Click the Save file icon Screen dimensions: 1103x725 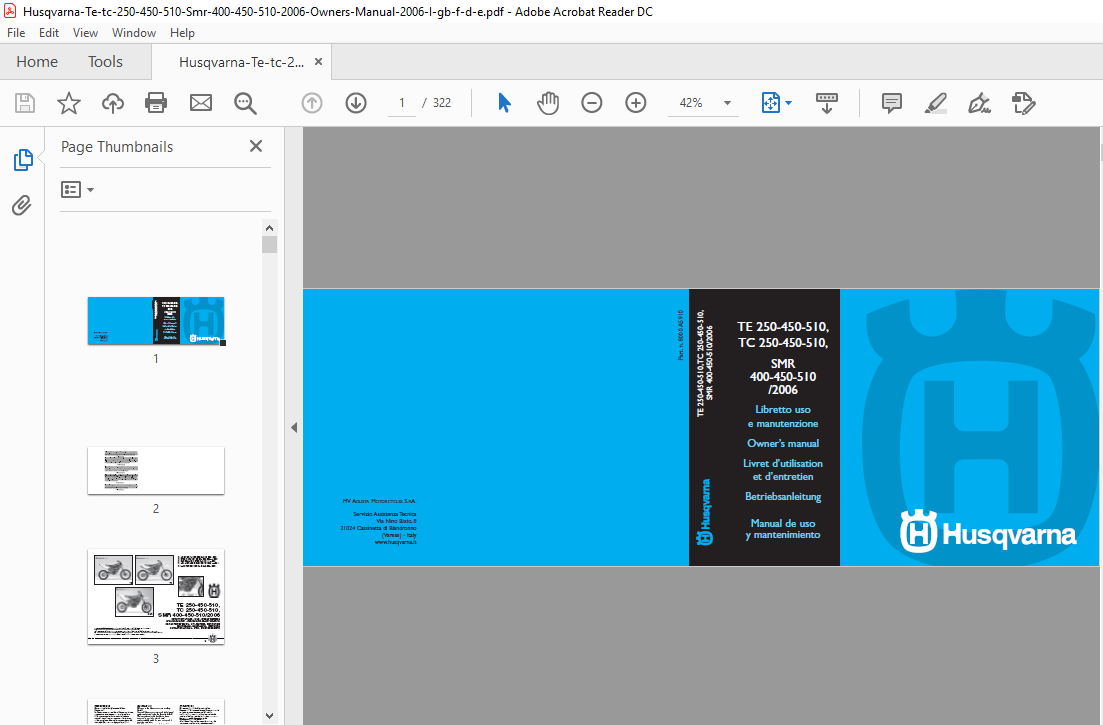pyautogui.click(x=25, y=103)
